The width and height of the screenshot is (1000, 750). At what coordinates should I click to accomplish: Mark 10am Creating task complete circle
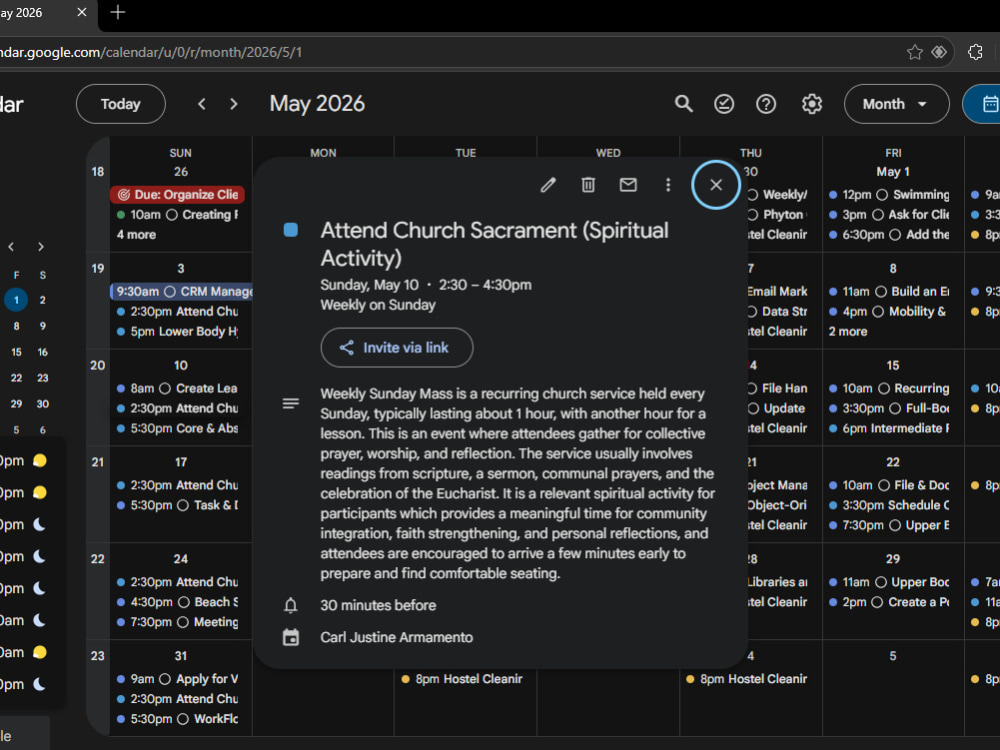pos(172,215)
